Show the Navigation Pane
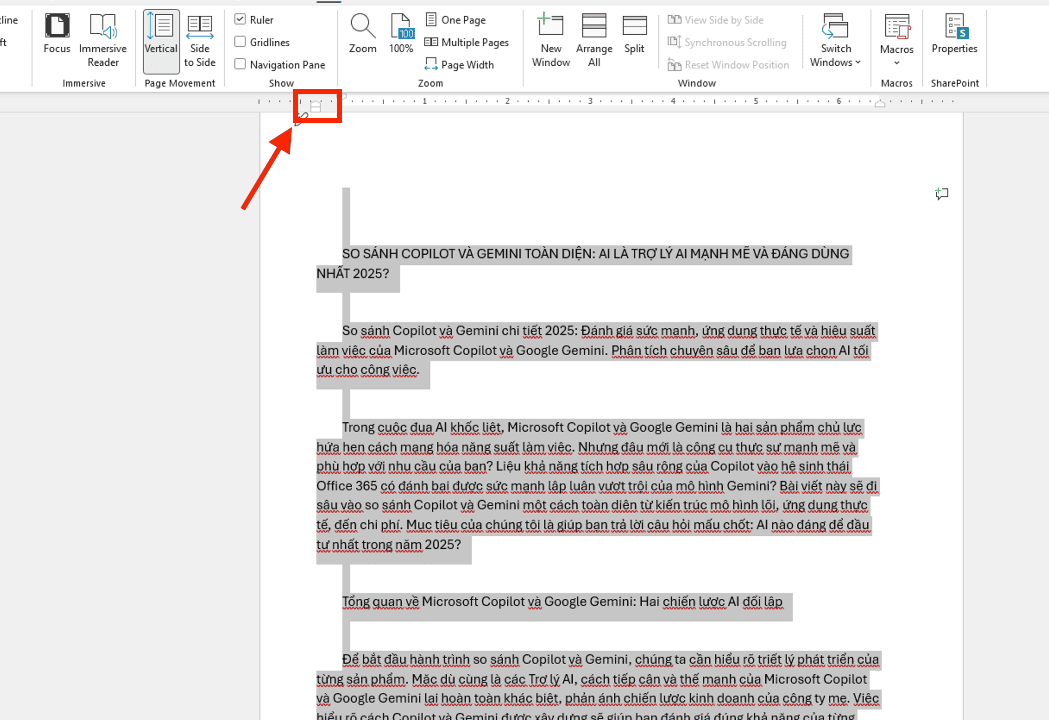Image resolution: width=1049 pixels, height=720 pixels. 241,62
